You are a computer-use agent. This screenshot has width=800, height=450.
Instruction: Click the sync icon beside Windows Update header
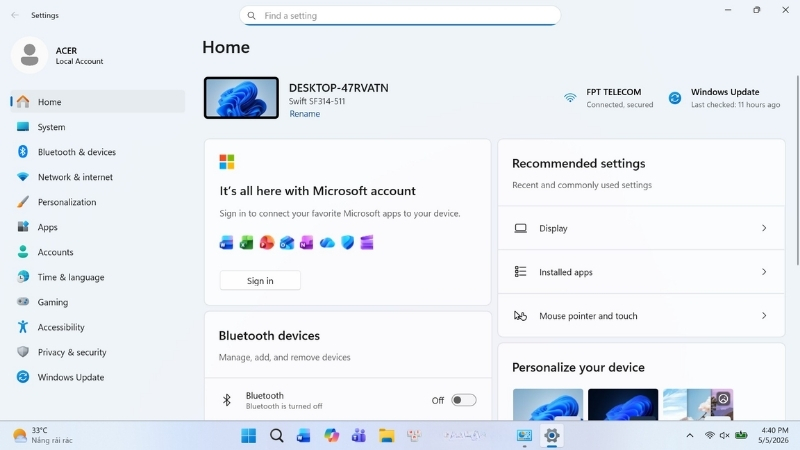(x=674, y=97)
